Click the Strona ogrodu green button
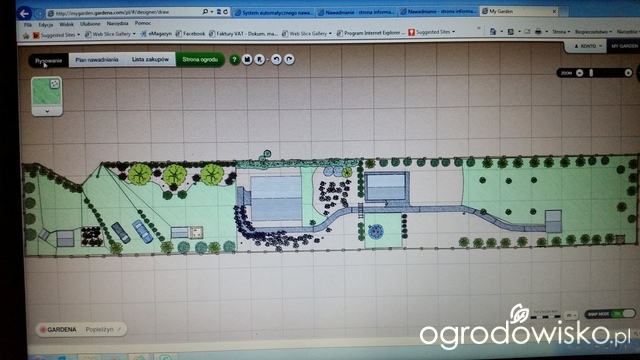This screenshot has width=640, height=360. point(200,60)
